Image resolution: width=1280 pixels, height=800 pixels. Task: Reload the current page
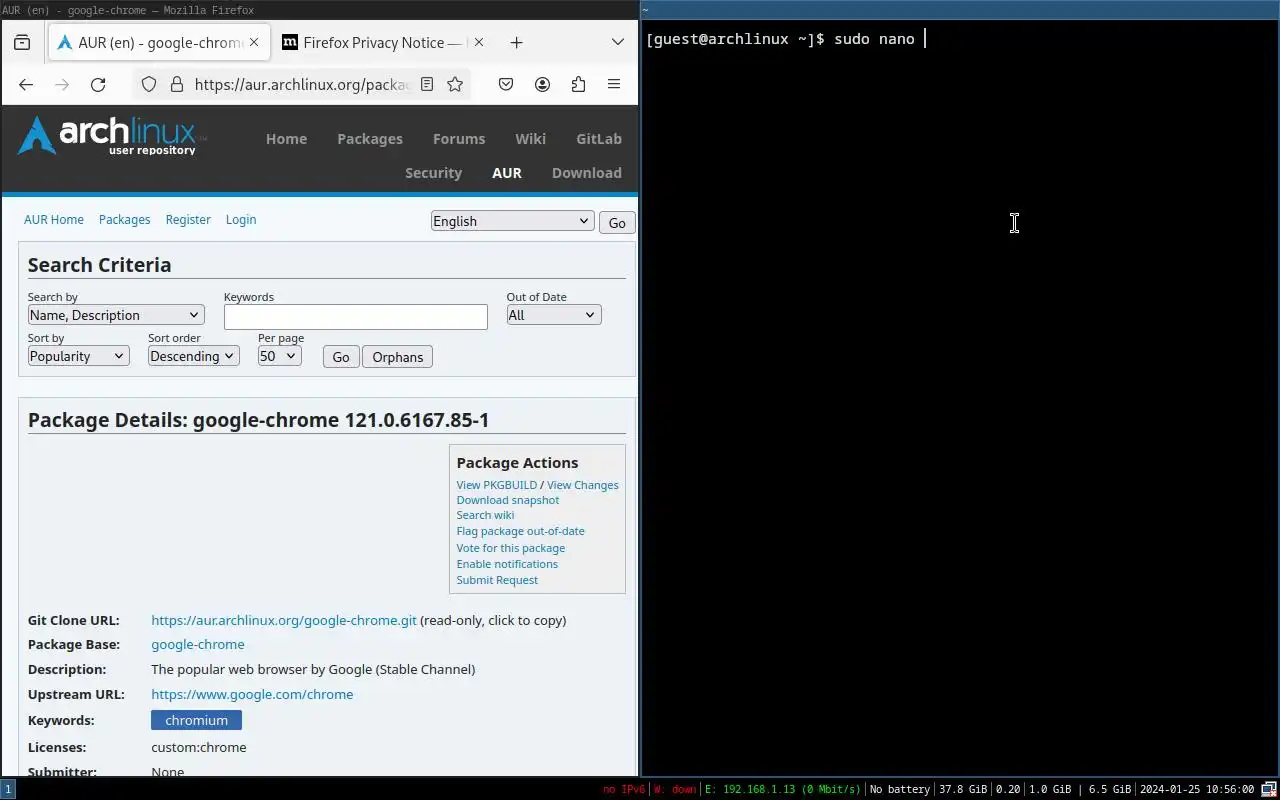(98, 85)
